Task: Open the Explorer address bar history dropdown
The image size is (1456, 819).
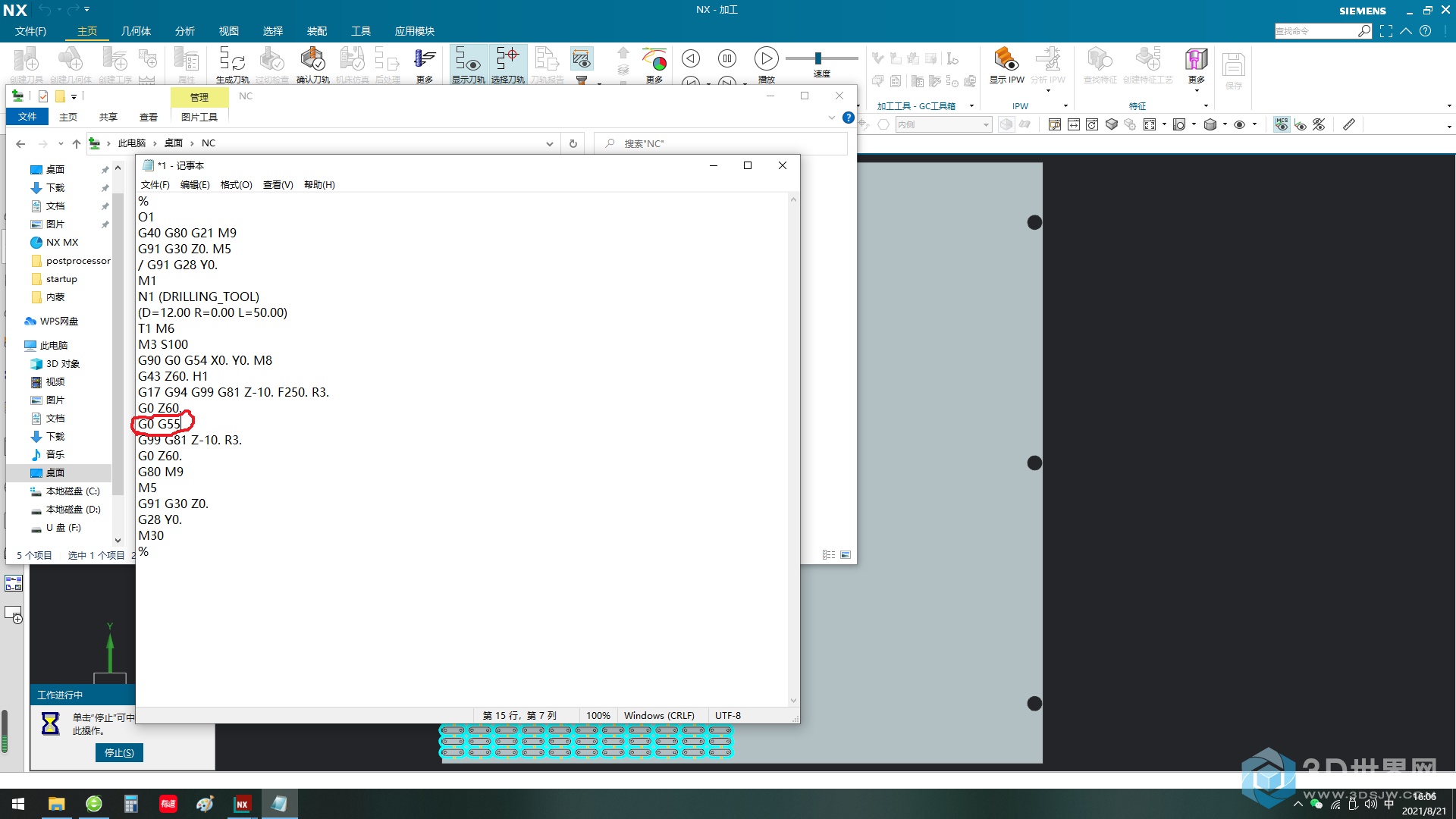Action: [550, 143]
